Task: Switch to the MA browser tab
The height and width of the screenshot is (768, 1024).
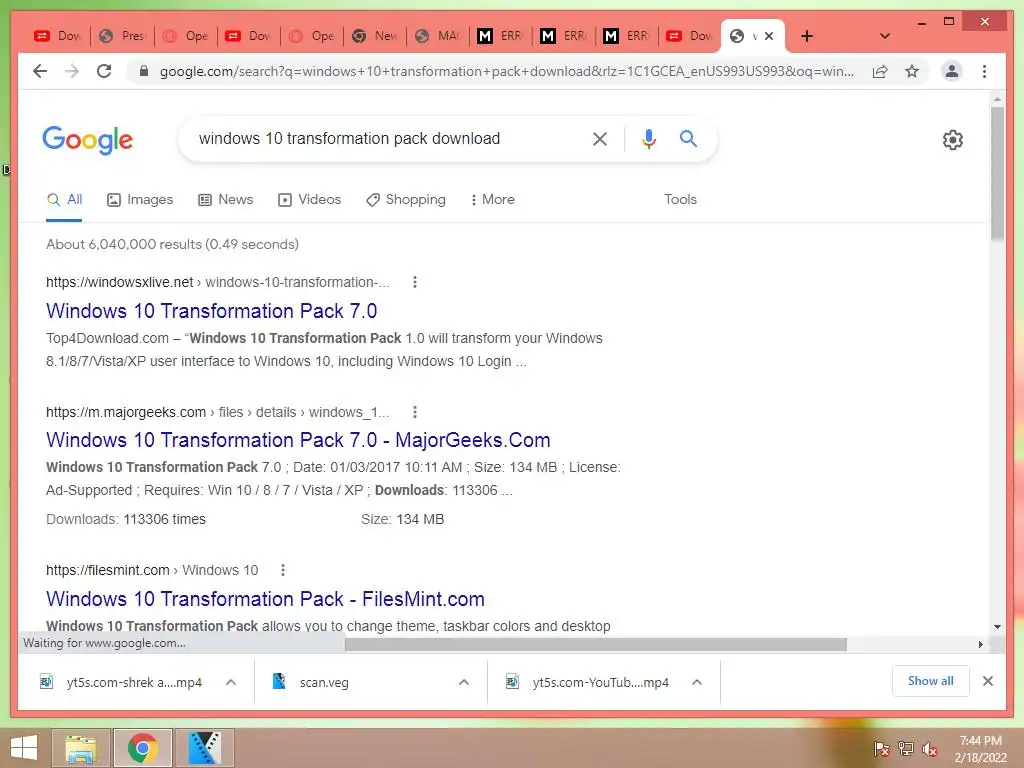Action: (438, 36)
